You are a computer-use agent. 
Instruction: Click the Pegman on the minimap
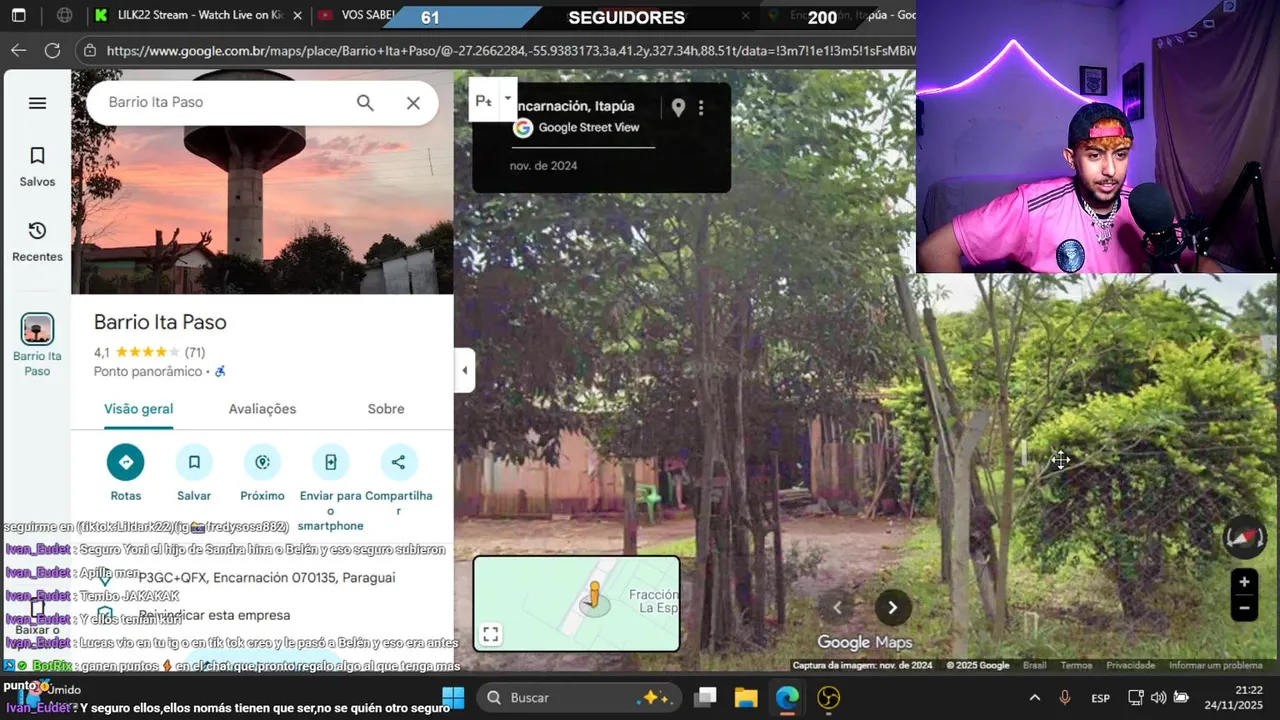tap(594, 595)
